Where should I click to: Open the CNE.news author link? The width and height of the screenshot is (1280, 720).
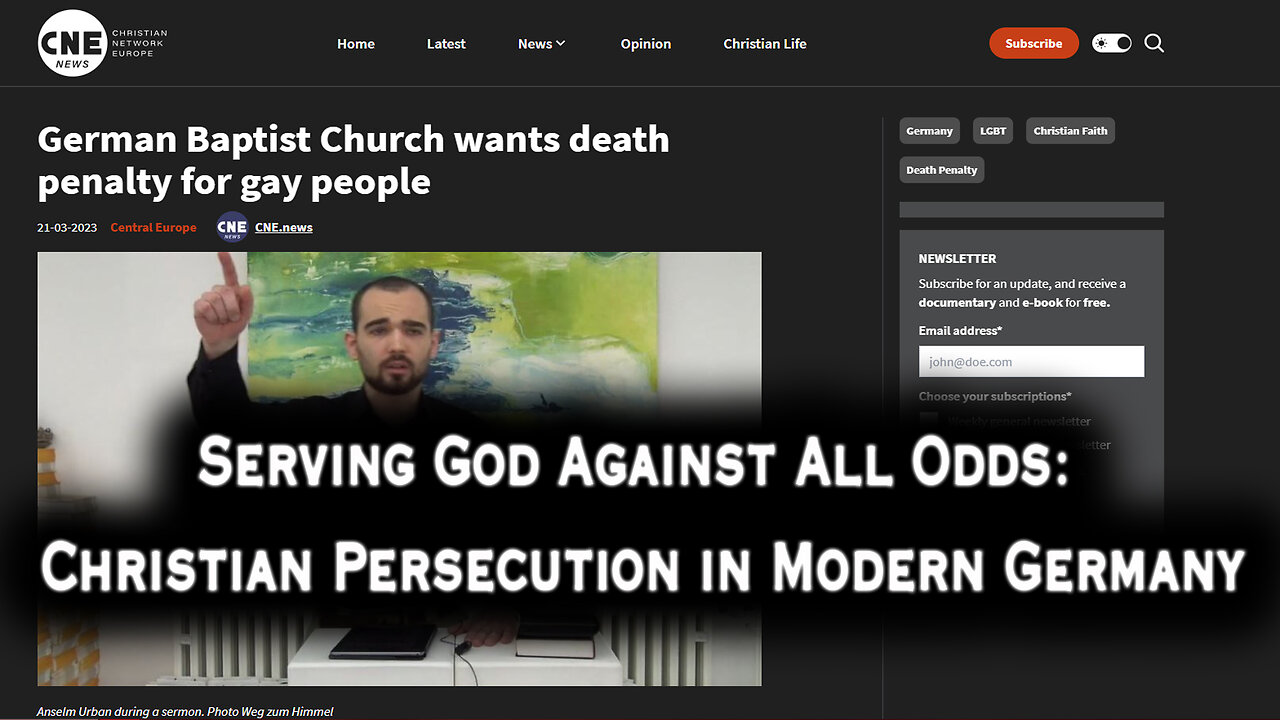tap(284, 228)
